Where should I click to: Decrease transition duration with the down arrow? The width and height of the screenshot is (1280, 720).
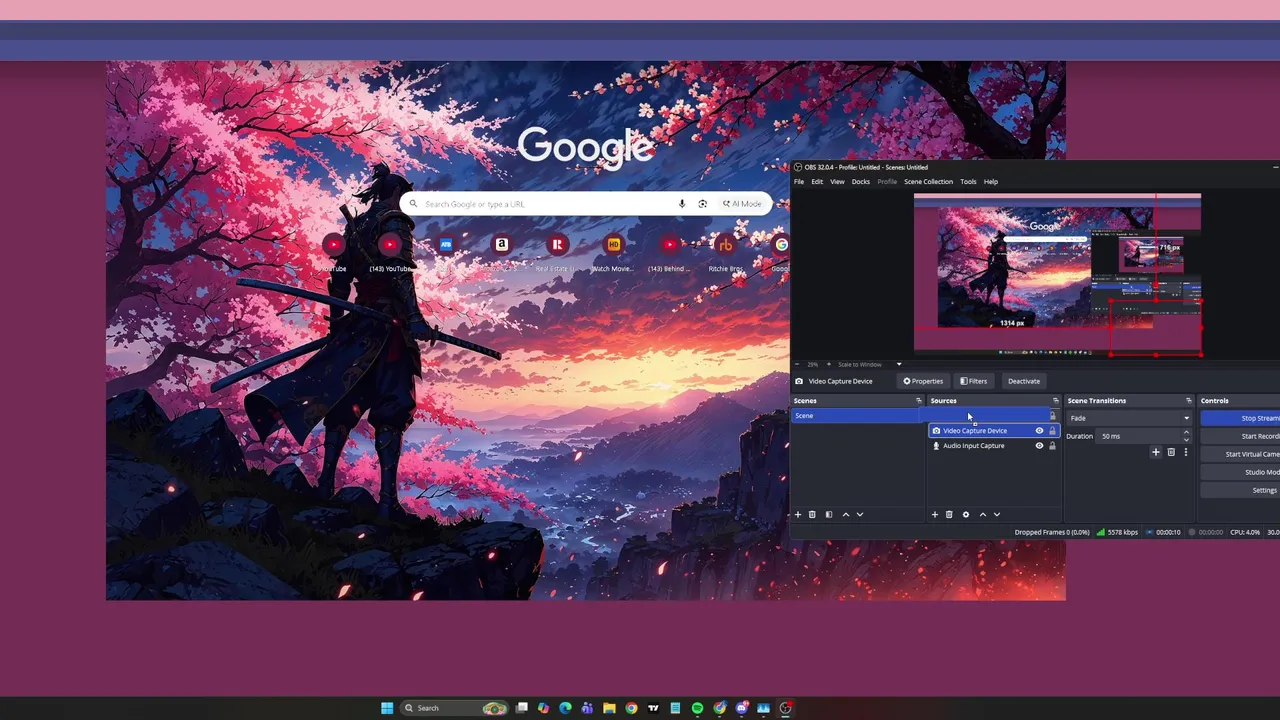pyautogui.click(x=1187, y=439)
